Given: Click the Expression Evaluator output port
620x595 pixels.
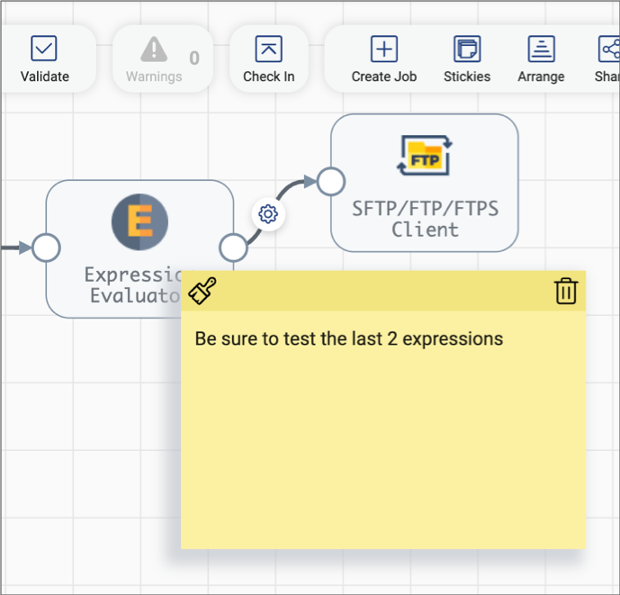Looking at the screenshot, I should pos(233,248).
